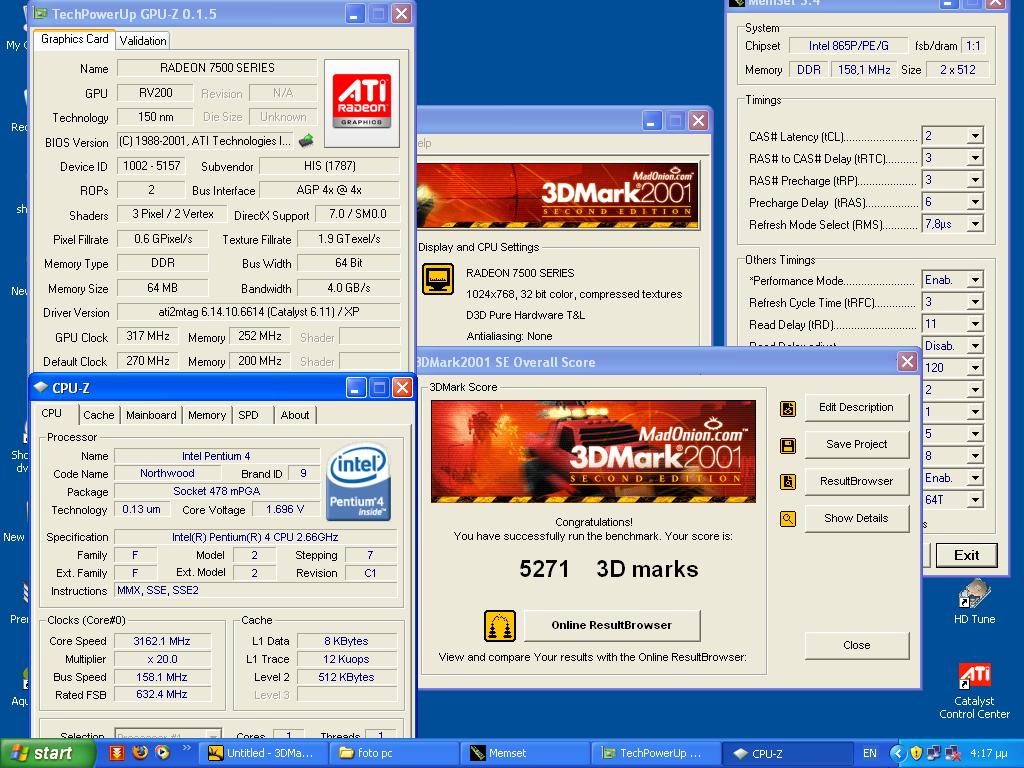The image size is (1024, 768).
Task: Click the Intel Pentium 4 logo in CPU-Z
Action: (358, 482)
